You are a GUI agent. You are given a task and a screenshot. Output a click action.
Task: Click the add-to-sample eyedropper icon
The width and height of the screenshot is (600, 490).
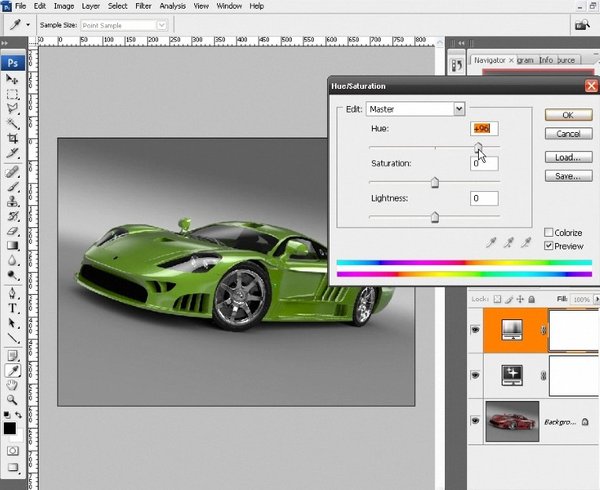[508, 241]
